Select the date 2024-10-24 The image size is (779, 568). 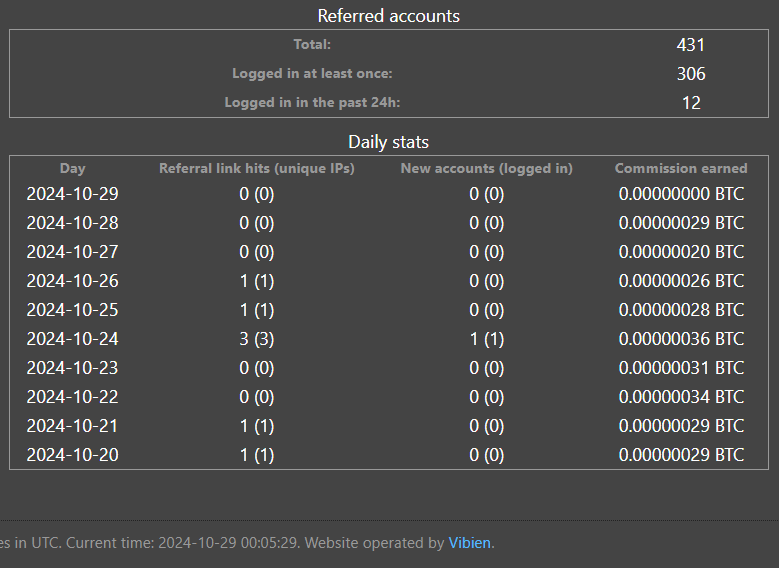pyautogui.click(x=73, y=339)
